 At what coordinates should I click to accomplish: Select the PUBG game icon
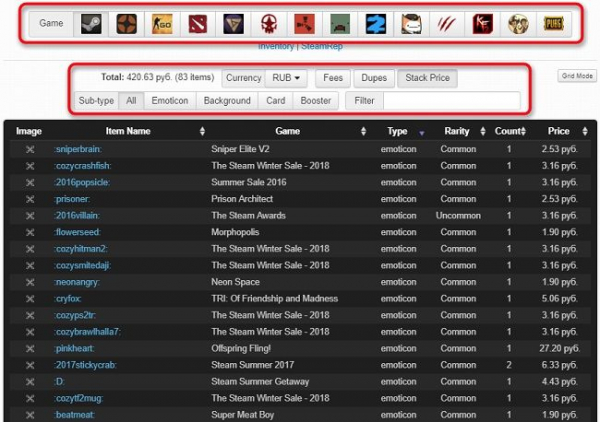pos(554,24)
